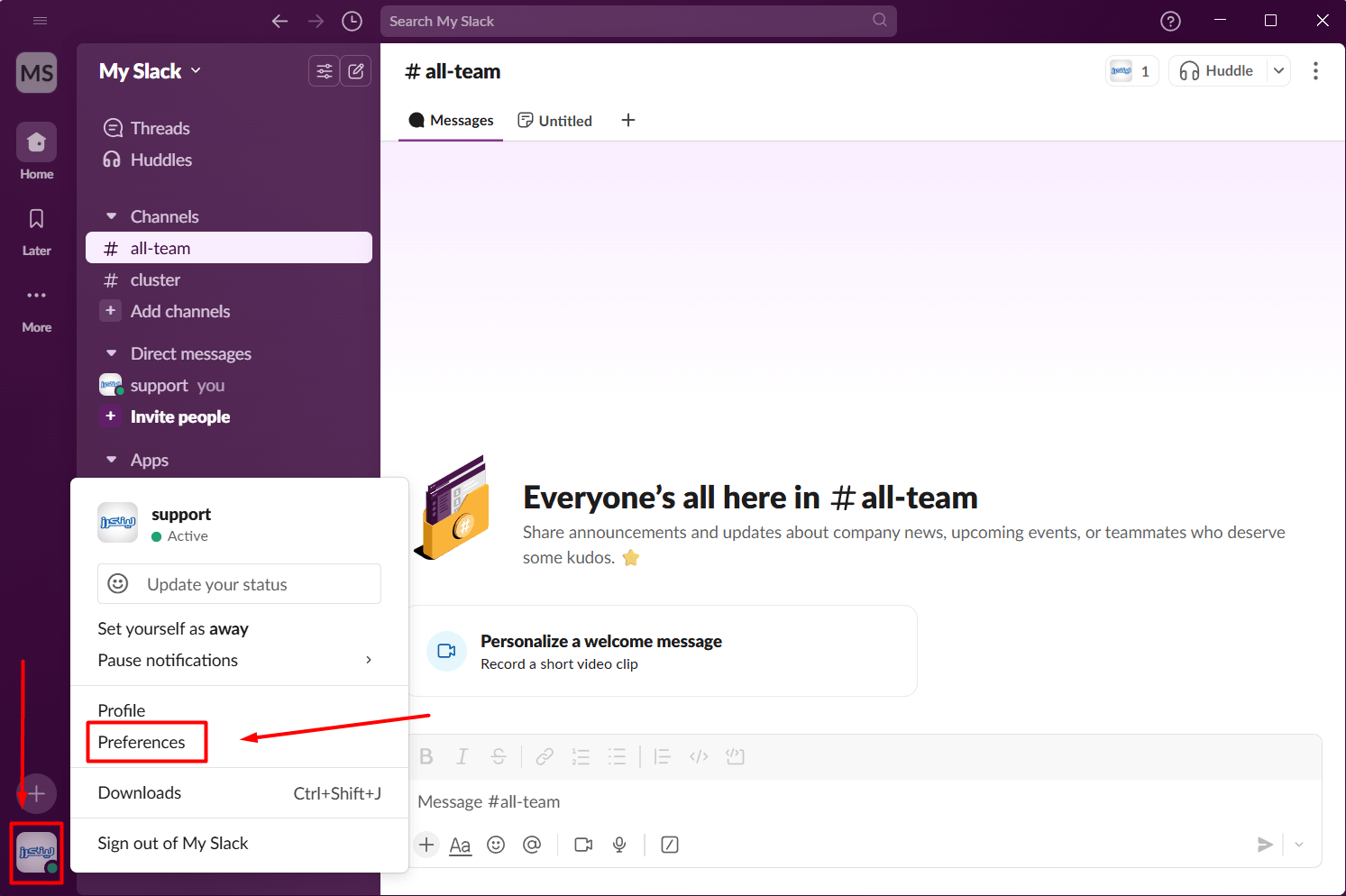
Task: Click the compose new message icon
Action: (356, 71)
